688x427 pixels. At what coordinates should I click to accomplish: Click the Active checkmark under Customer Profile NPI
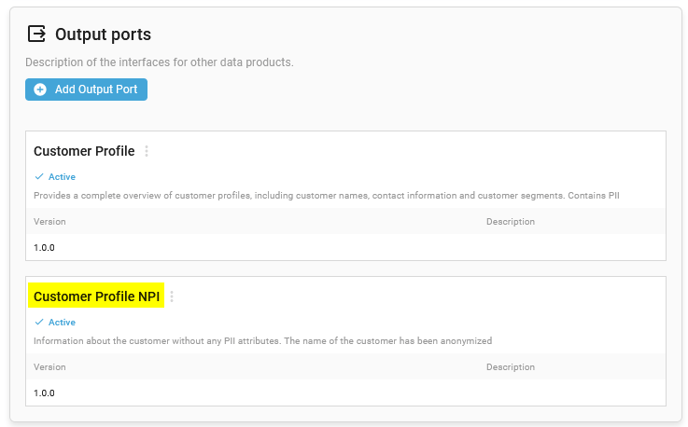pos(39,322)
